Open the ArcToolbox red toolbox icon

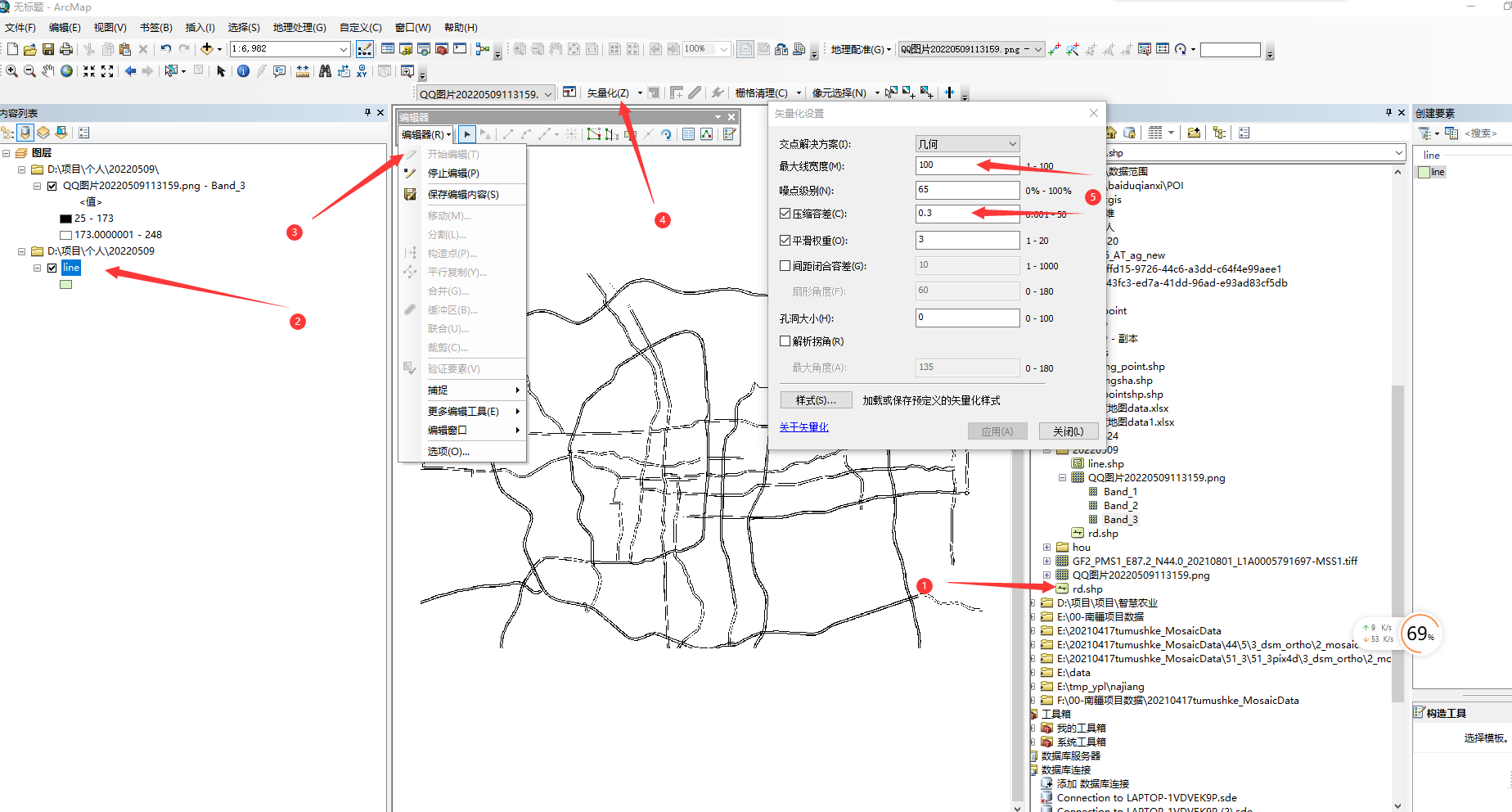tap(442, 49)
